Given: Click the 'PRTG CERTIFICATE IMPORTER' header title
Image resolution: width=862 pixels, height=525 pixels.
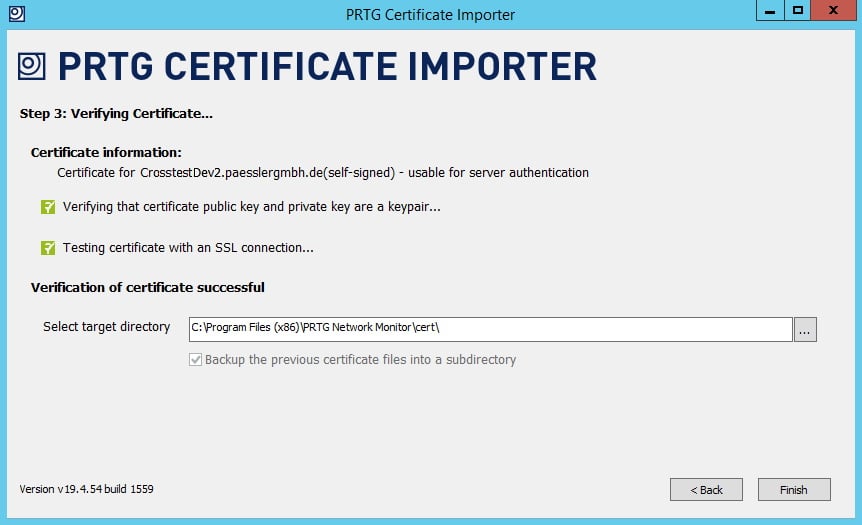Looking at the screenshot, I should click(327, 67).
